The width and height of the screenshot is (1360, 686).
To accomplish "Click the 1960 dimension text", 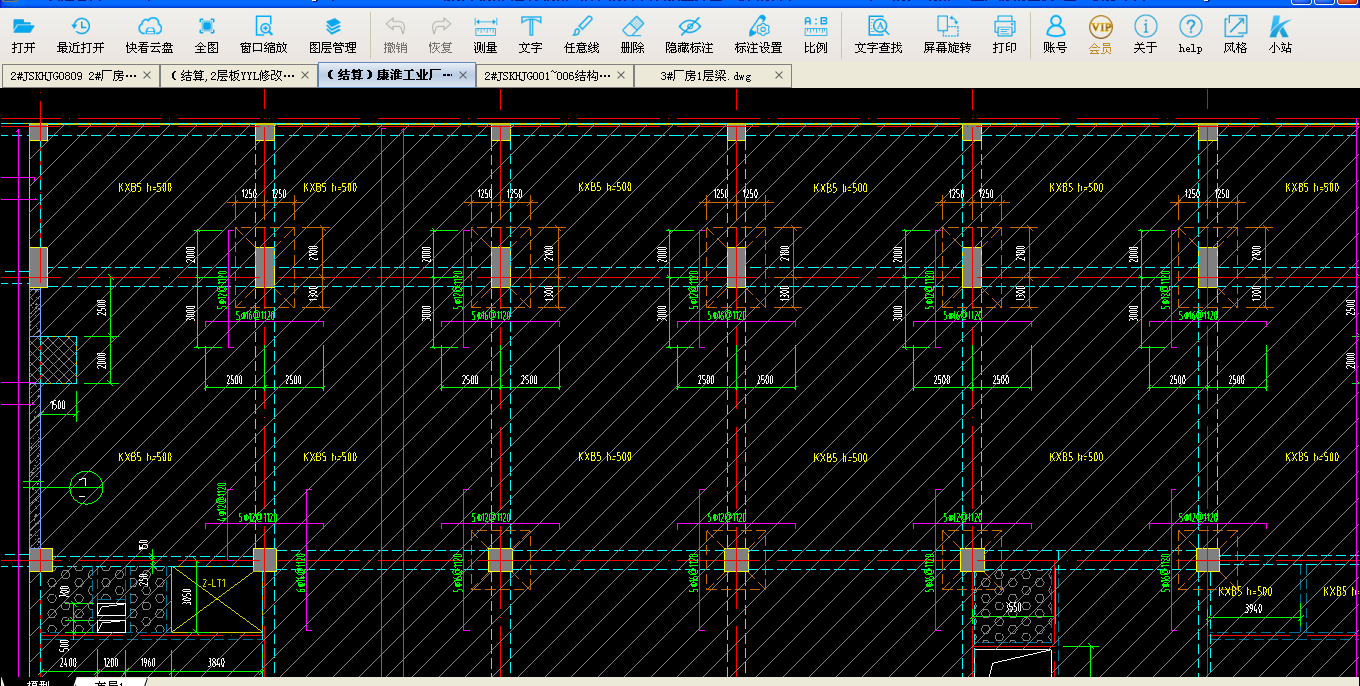I will click(147, 662).
